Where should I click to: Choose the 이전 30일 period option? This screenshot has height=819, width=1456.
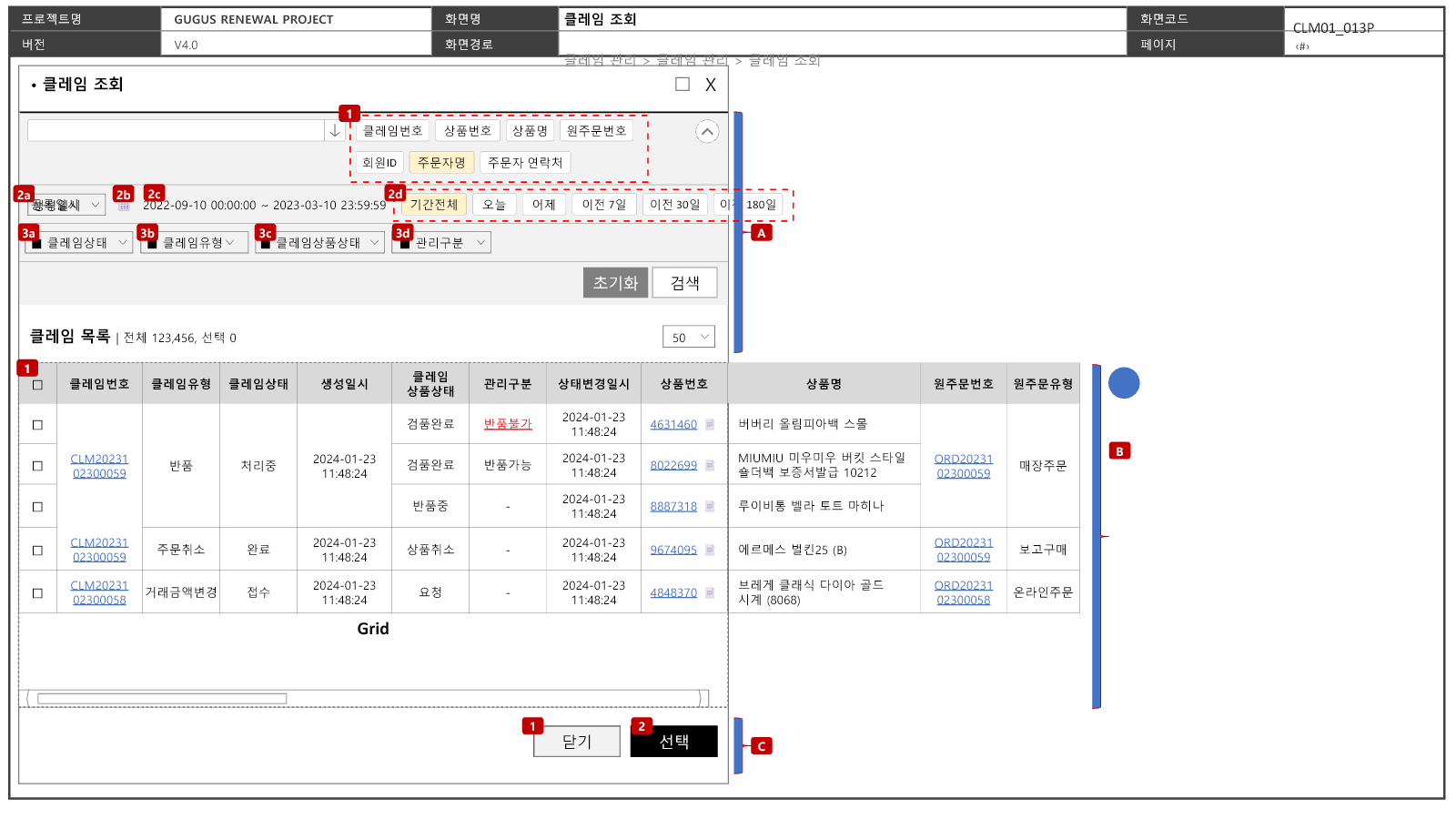tap(675, 205)
